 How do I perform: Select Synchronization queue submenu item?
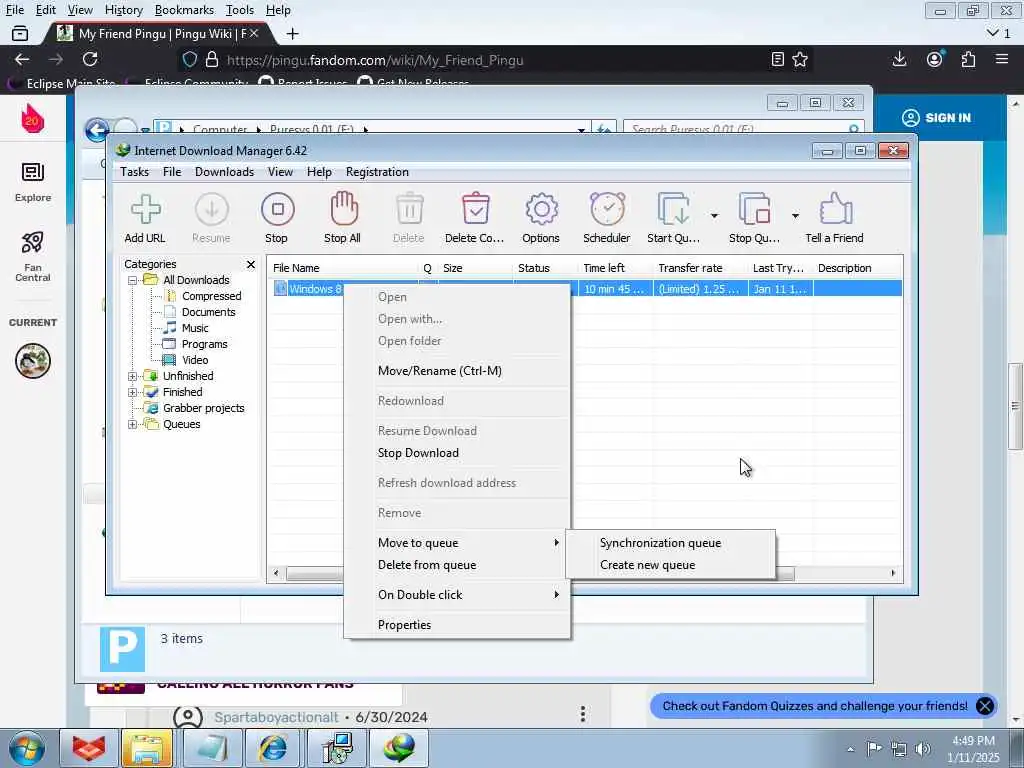coord(671,543)
